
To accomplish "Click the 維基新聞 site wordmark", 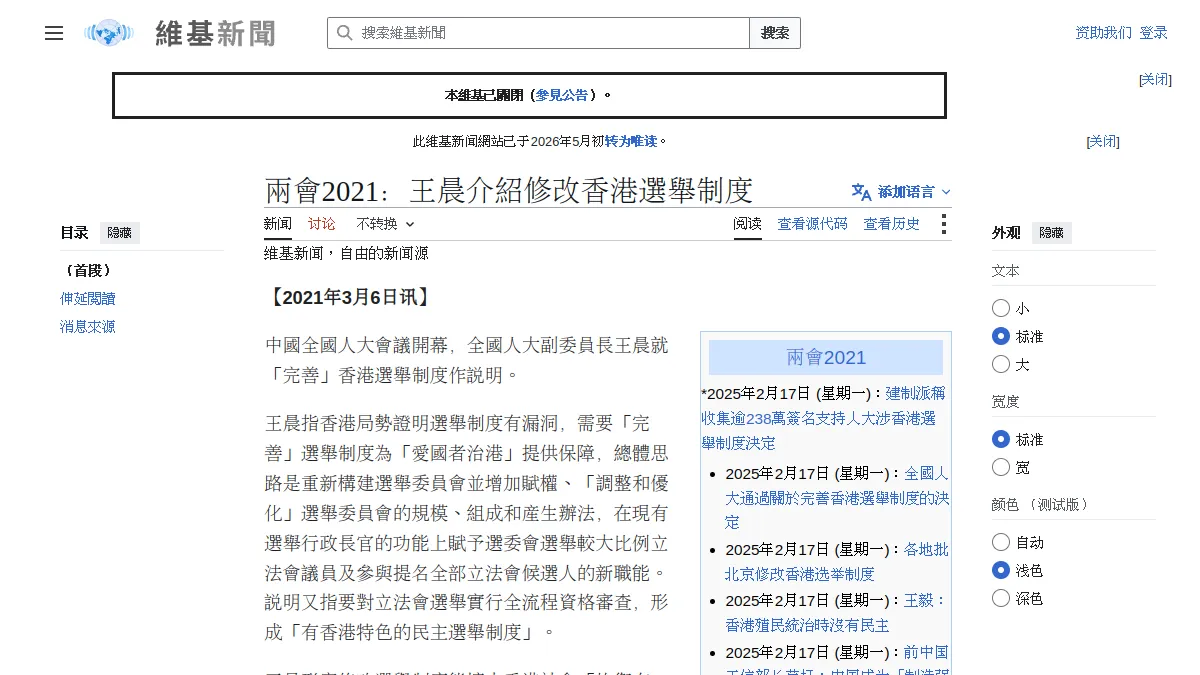I will tap(215, 33).
